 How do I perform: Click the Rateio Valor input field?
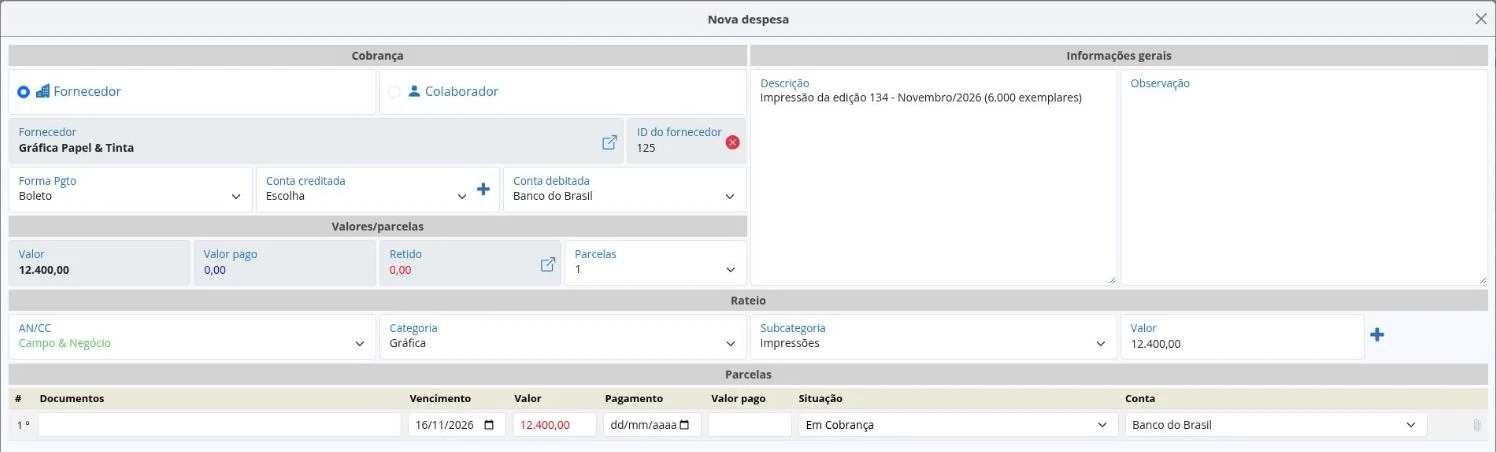1242,336
